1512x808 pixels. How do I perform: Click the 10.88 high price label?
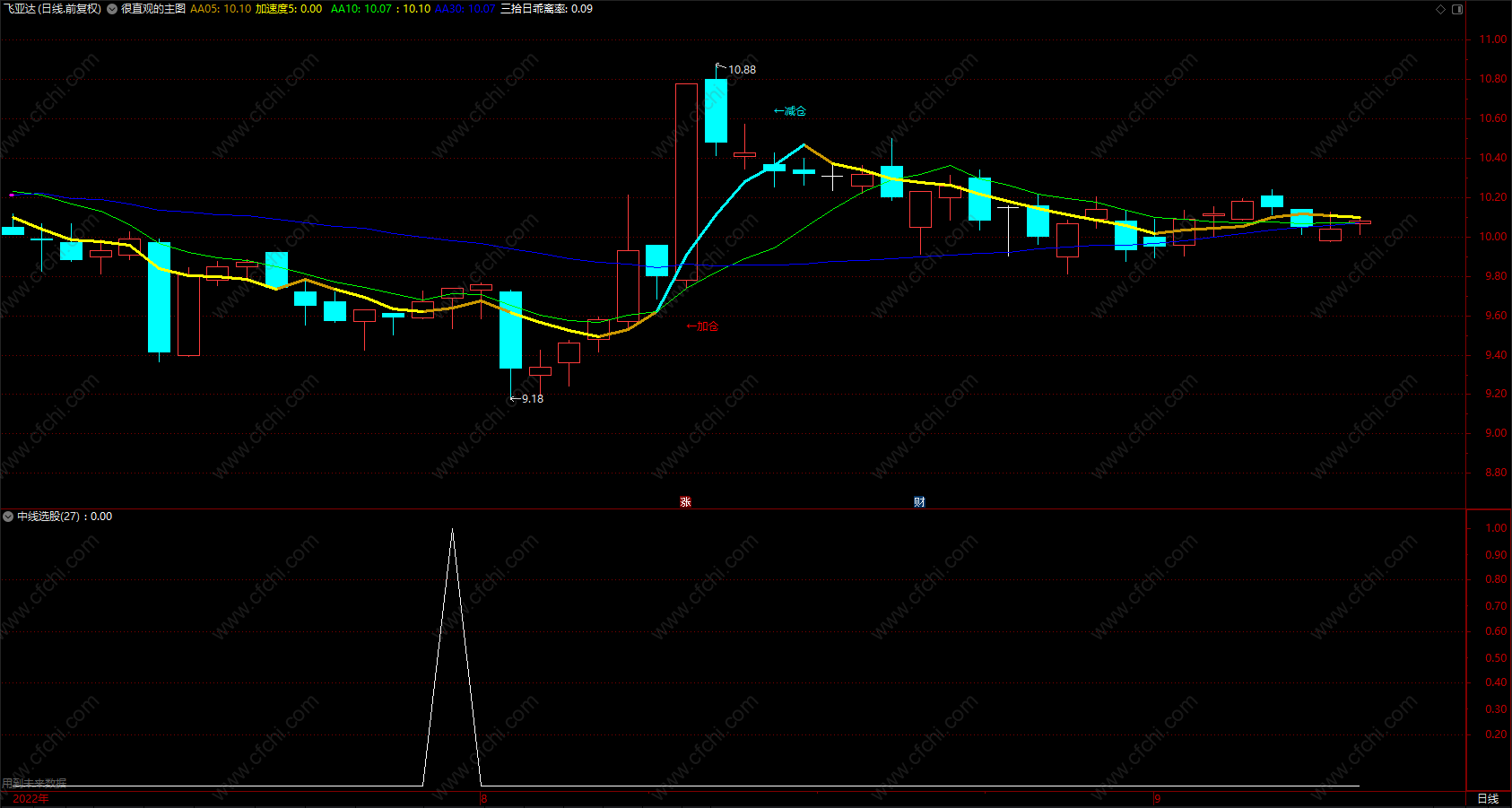point(742,70)
